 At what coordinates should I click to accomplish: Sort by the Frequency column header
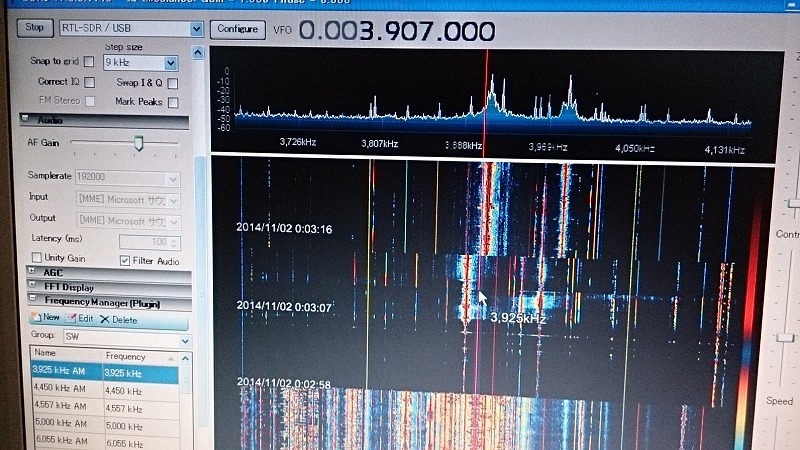click(140, 356)
